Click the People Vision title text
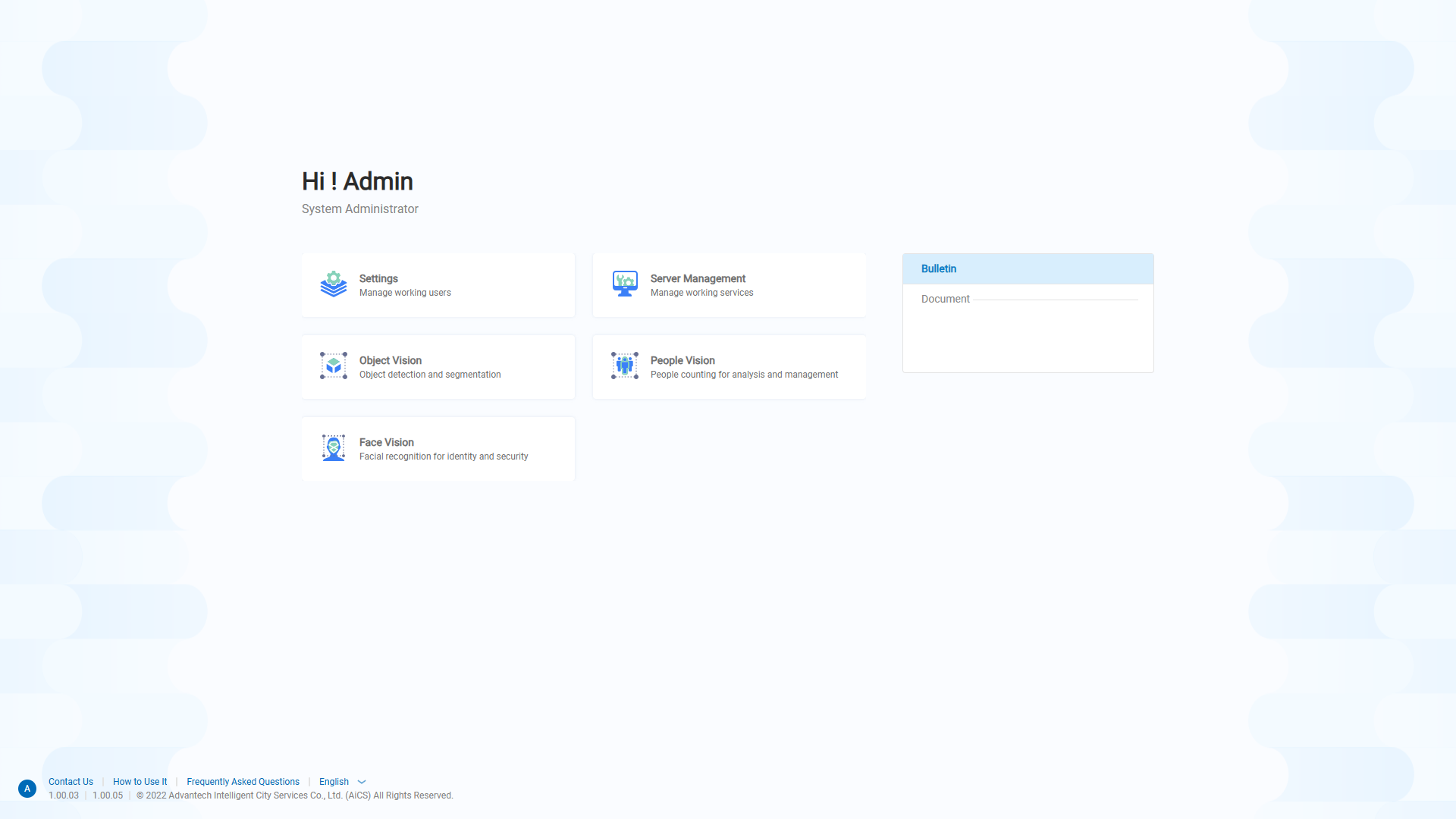1456x819 pixels. tap(682, 361)
